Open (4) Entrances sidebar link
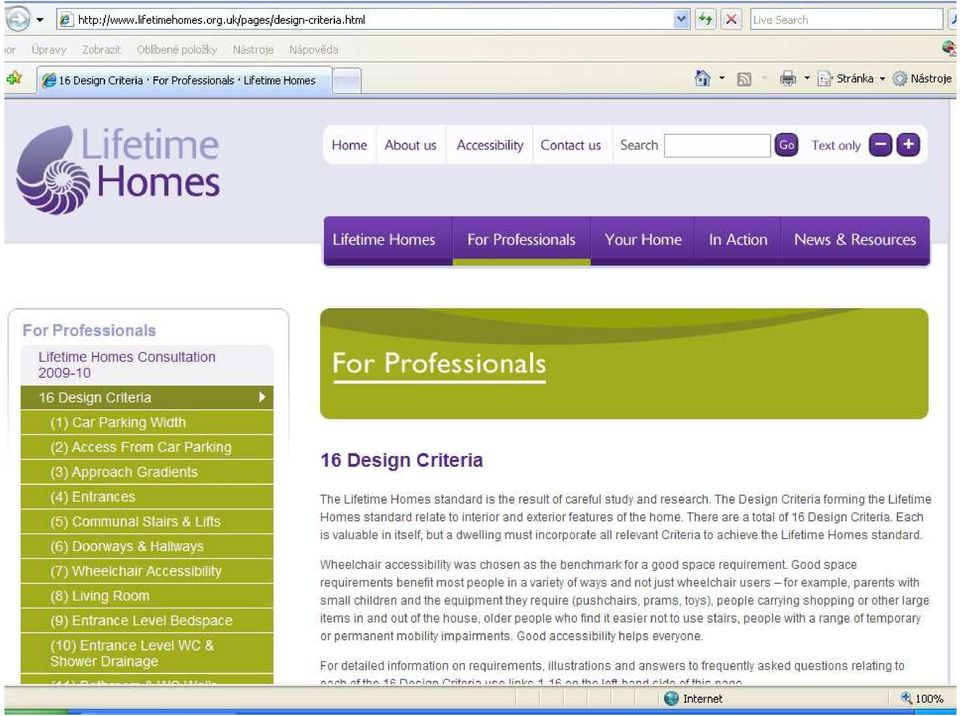 coord(147,497)
